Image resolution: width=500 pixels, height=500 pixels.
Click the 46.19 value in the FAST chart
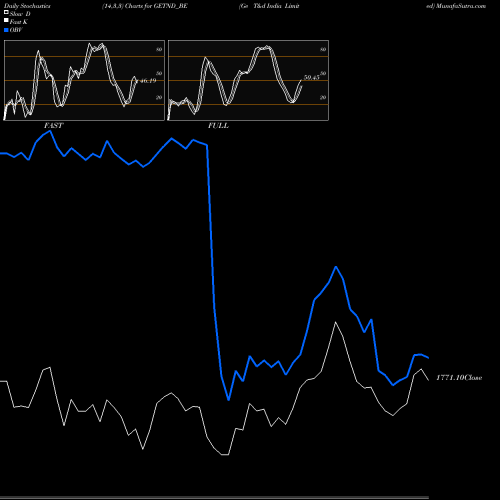[147, 81]
